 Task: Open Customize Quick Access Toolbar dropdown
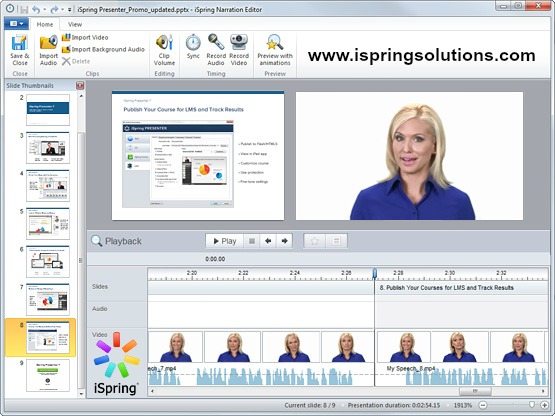point(69,10)
